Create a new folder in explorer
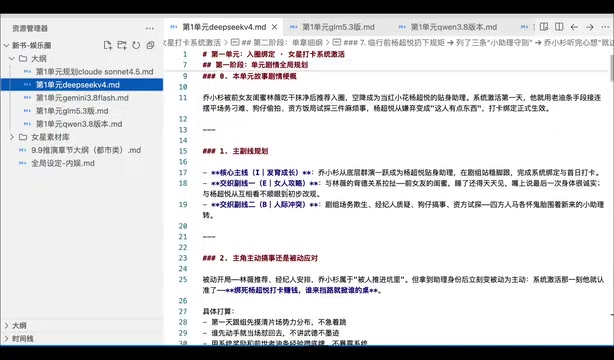The image size is (614, 360). (x=122, y=45)
